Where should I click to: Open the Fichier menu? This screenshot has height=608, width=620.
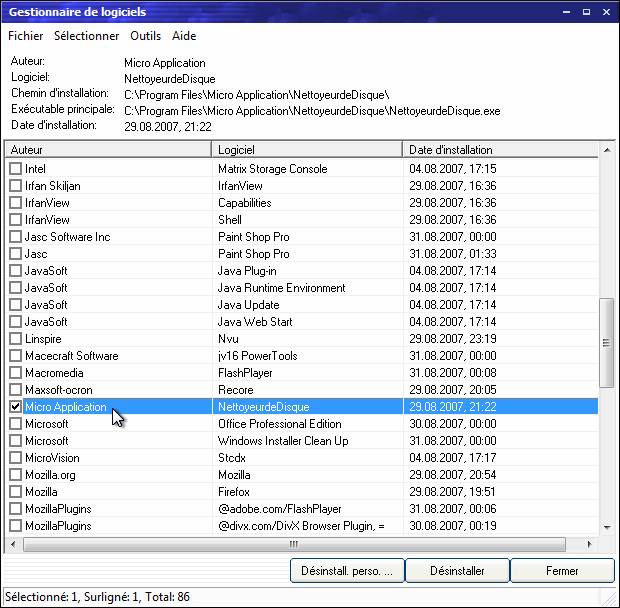point(26,36)
